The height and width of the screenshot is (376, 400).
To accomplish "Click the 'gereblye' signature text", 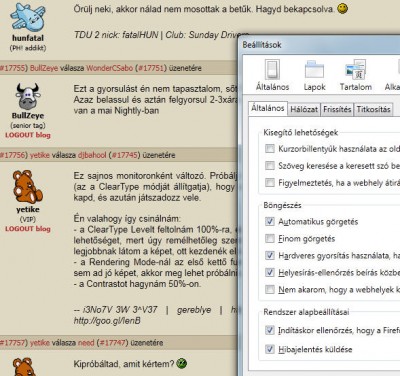I will pyautogui.click(x=194, y=310).
